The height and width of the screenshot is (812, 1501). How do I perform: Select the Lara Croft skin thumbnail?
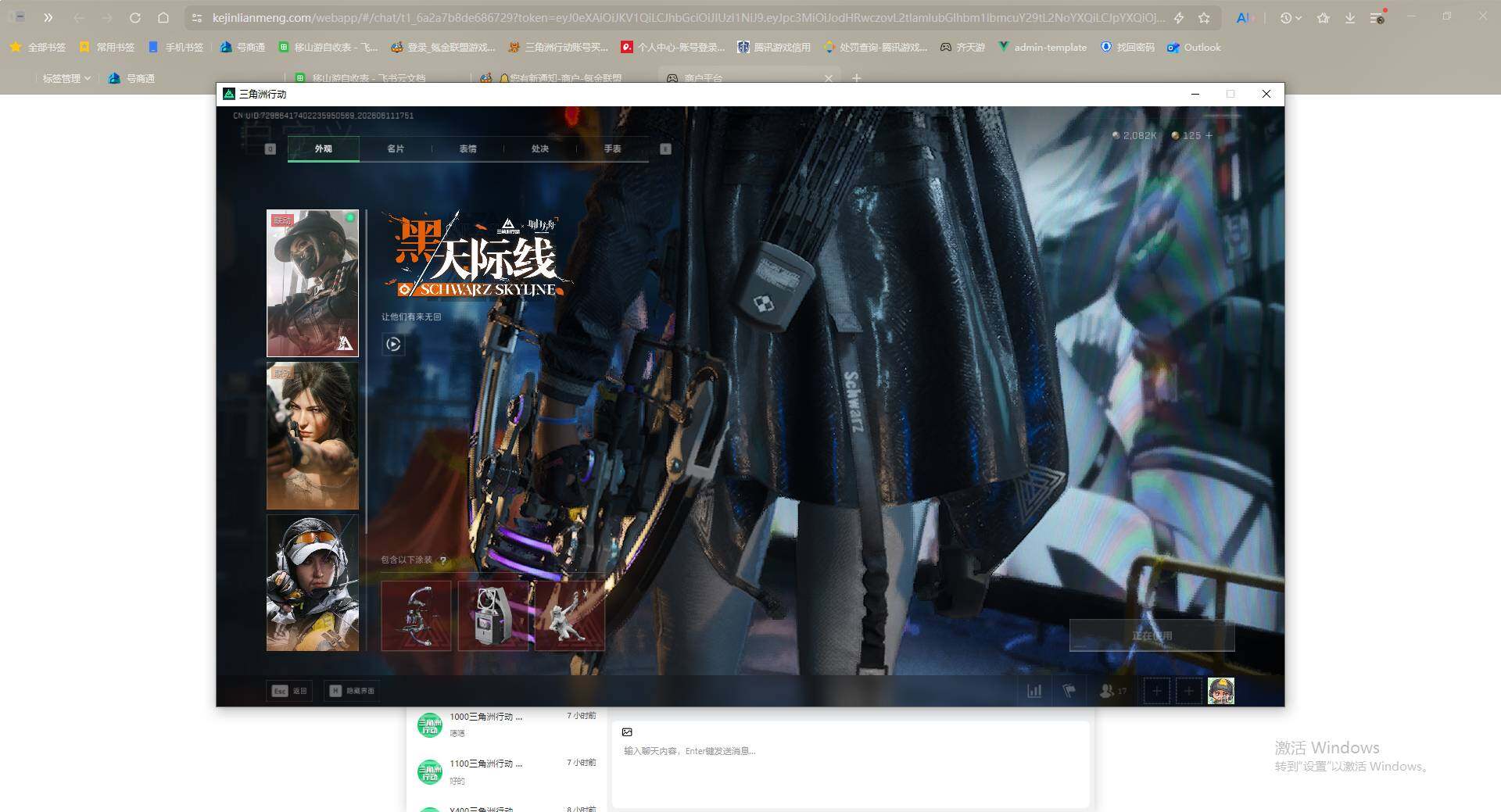pyautogui.click(x=313, y=435)
